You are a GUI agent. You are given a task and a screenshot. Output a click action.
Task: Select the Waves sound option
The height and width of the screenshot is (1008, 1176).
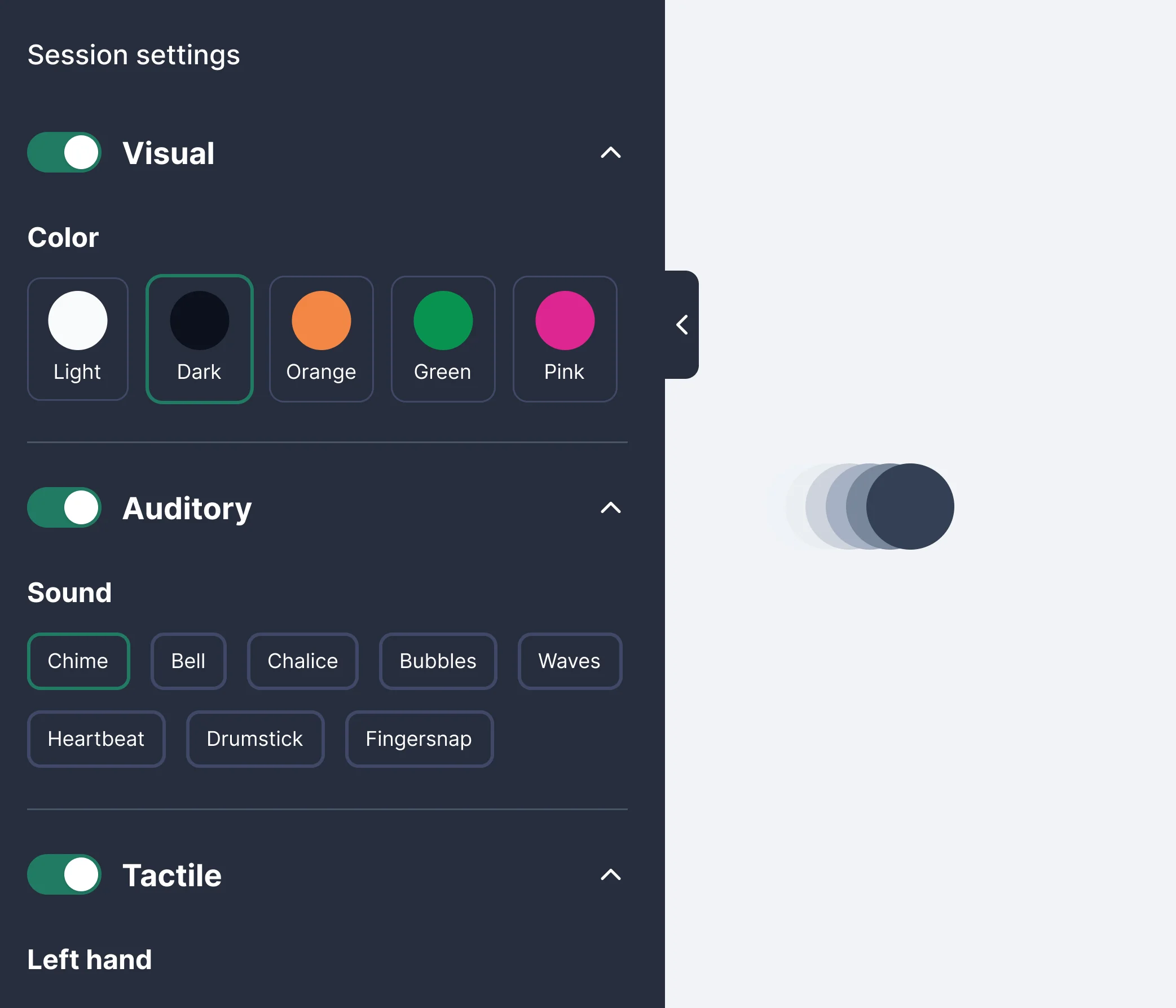coord(569,661)
